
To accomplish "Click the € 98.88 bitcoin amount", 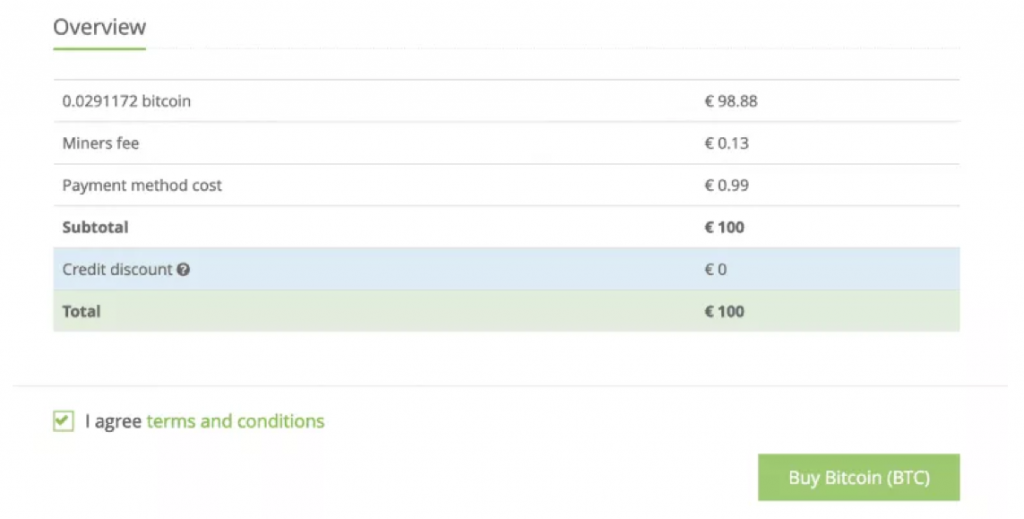I will pos(731,101).
